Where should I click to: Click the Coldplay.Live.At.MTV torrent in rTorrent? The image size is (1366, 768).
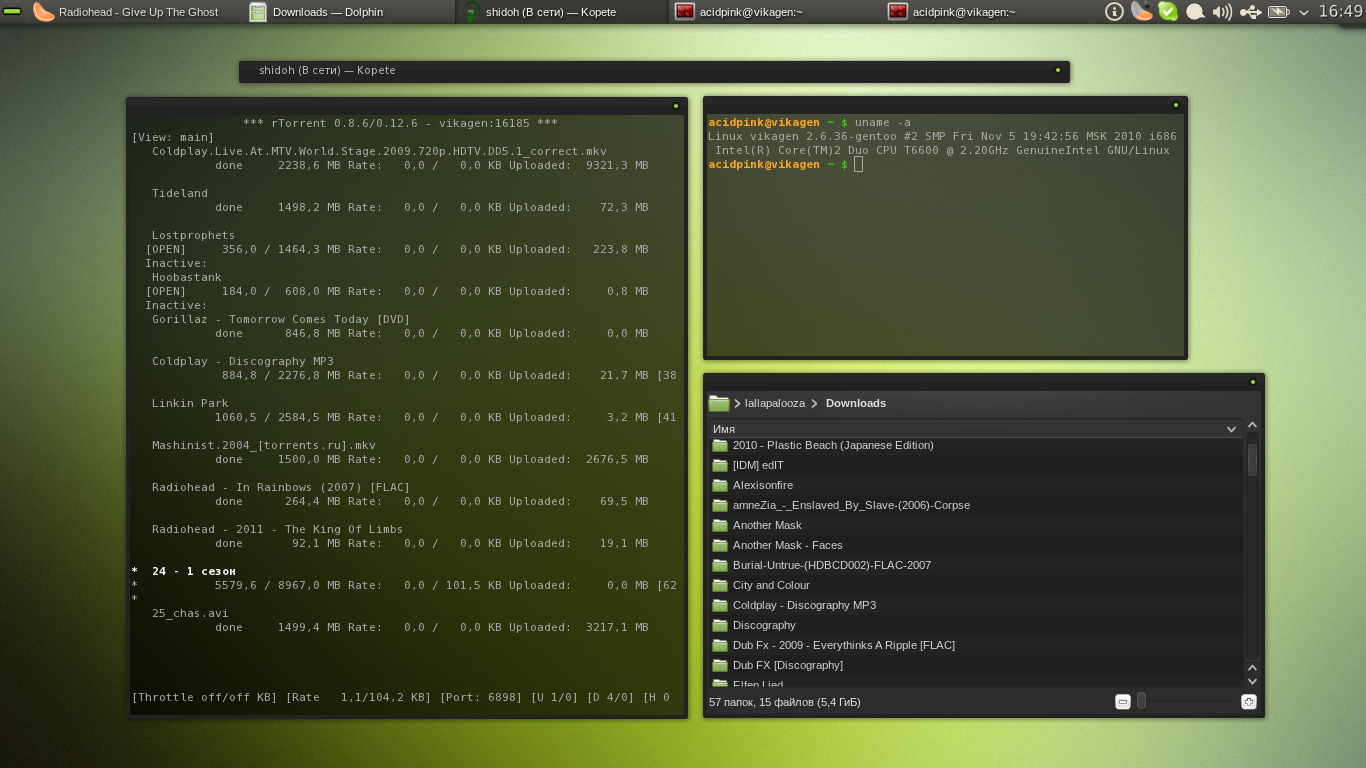(x=379, y=151)
